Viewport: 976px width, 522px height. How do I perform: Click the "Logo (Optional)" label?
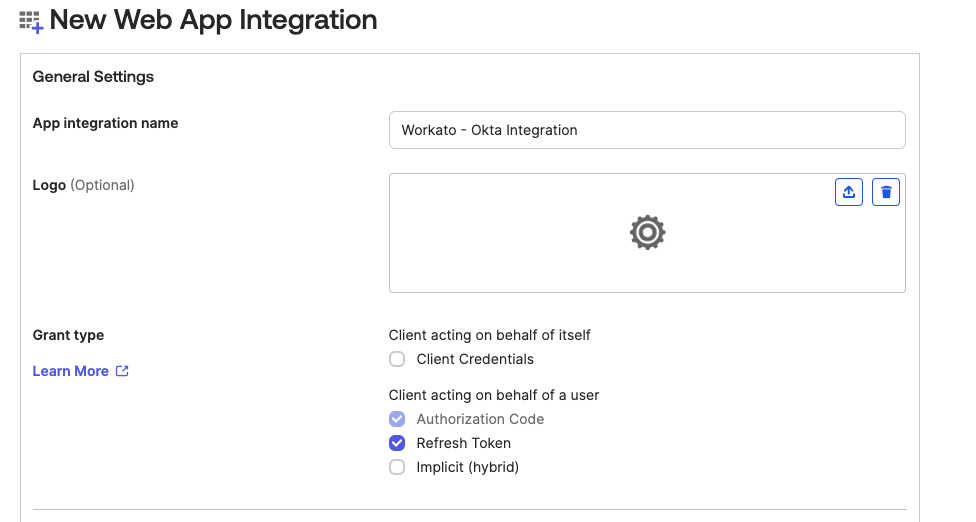pos(83,185)
